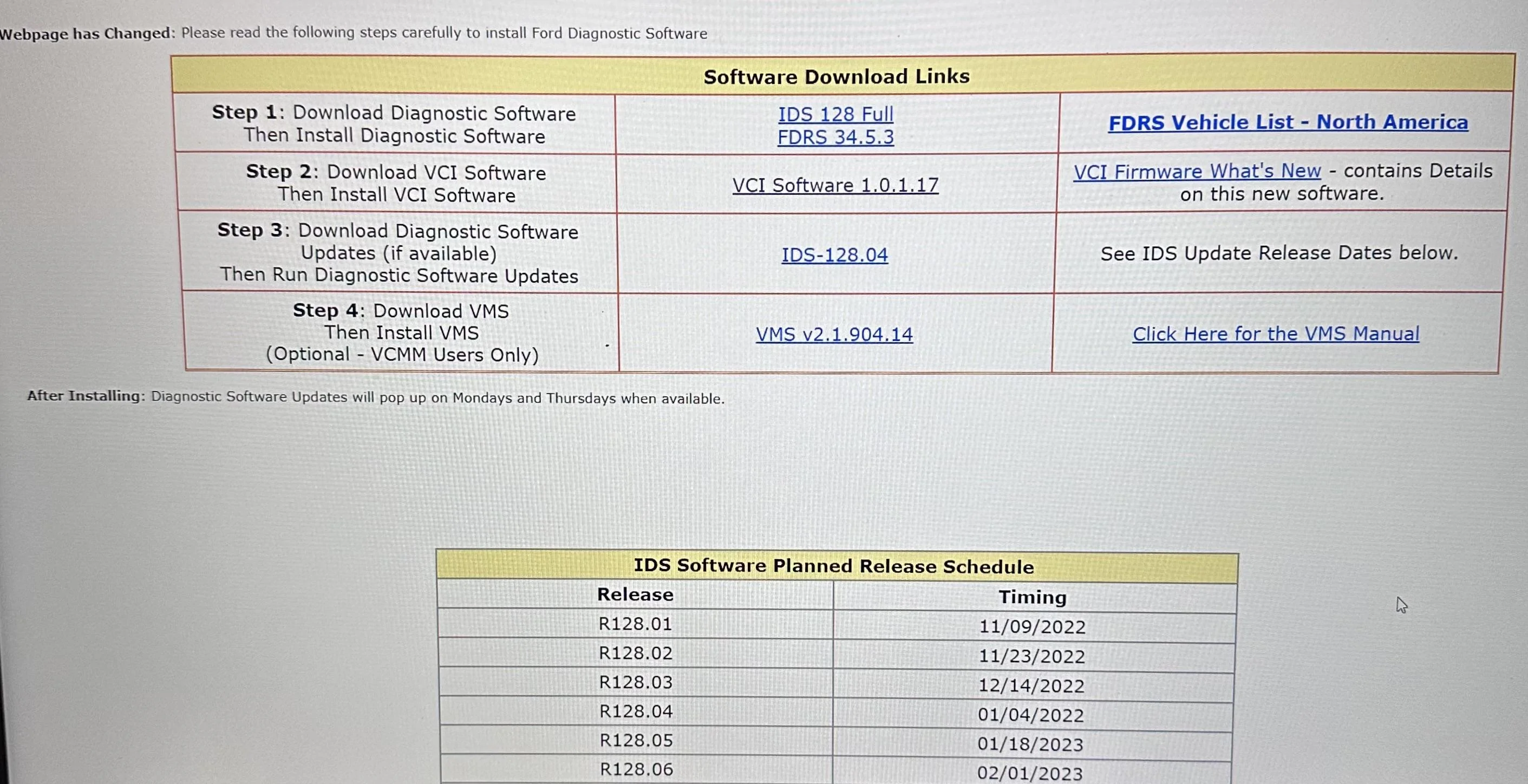Open the VCI Firmware What's New page

click(x=1197, y=171)
